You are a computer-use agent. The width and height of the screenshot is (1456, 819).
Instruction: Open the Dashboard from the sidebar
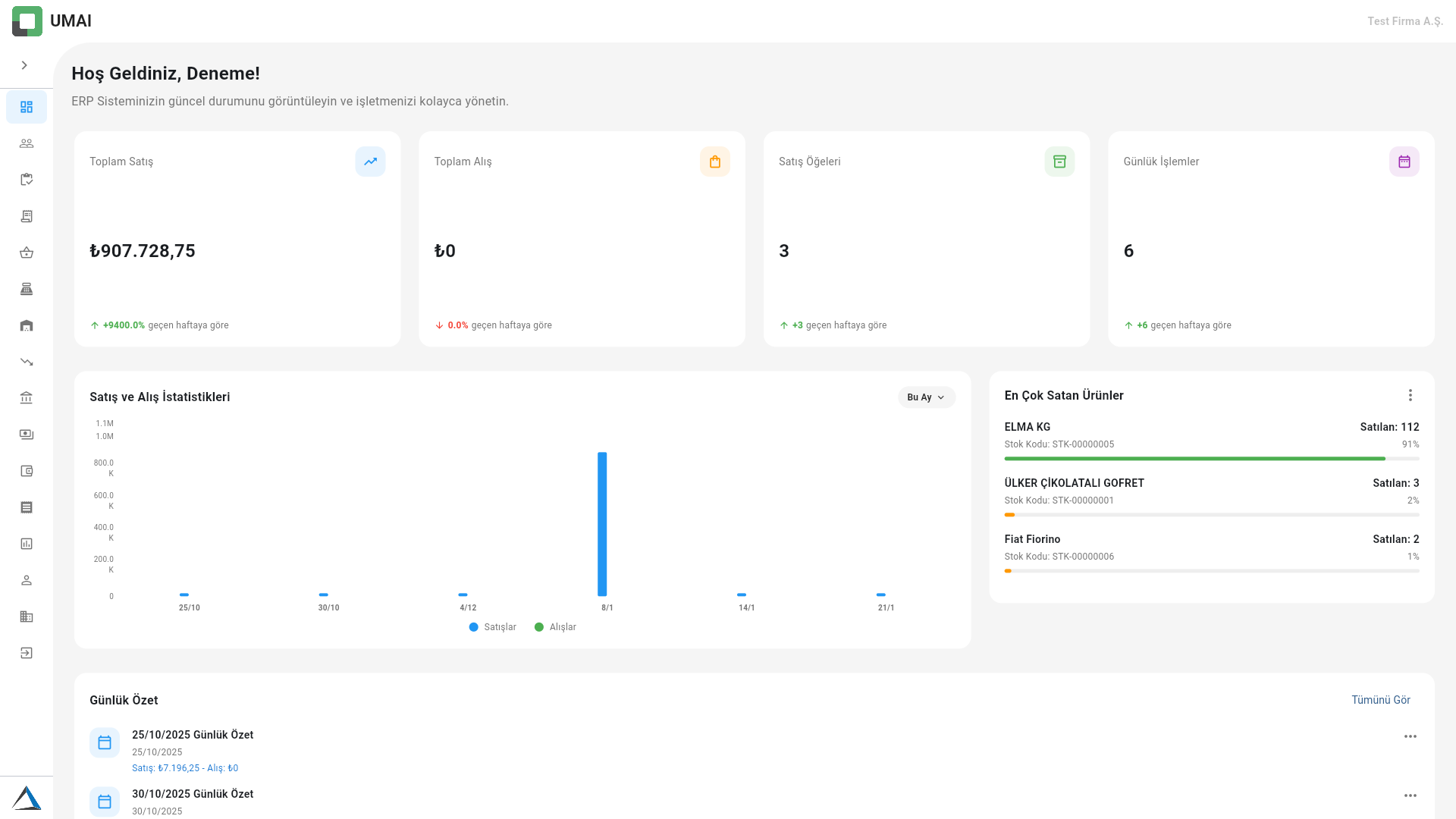(26, 106)
